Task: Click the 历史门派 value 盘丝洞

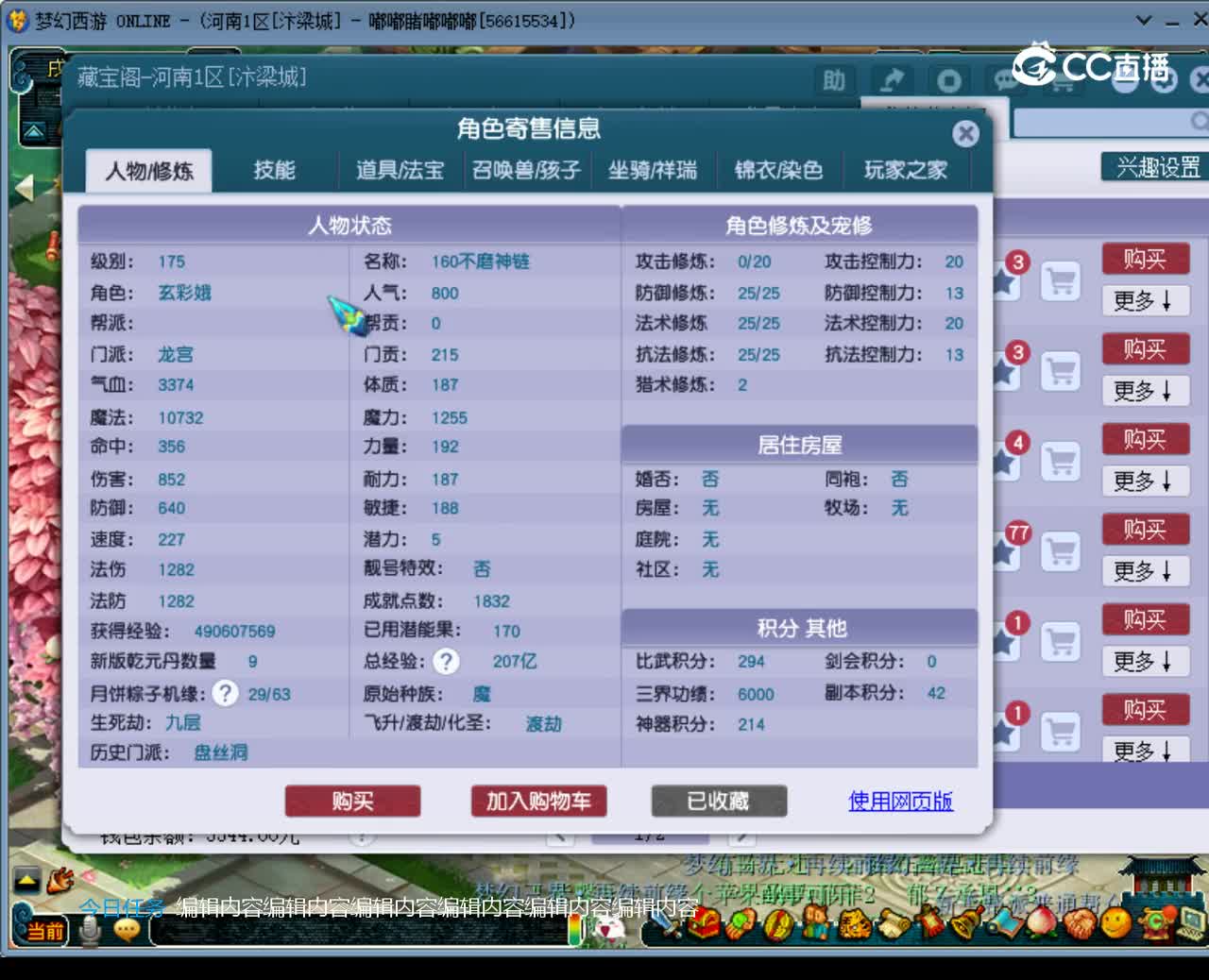Action: (221, 752)
